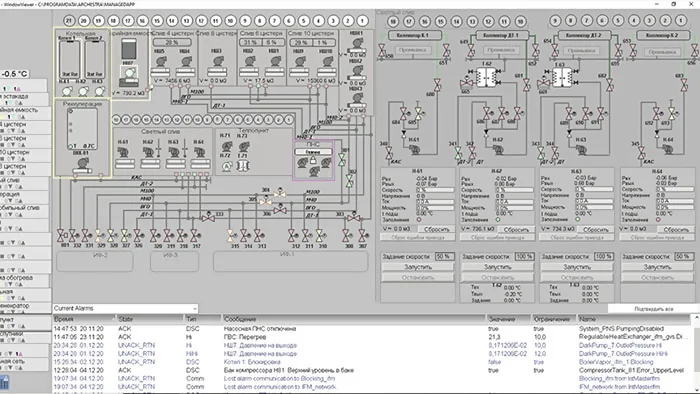Viewport: 700px width, 394px height.
Task: Click the 31 % level bar Слив 6 цистерн
Action: tap(250, 42)
